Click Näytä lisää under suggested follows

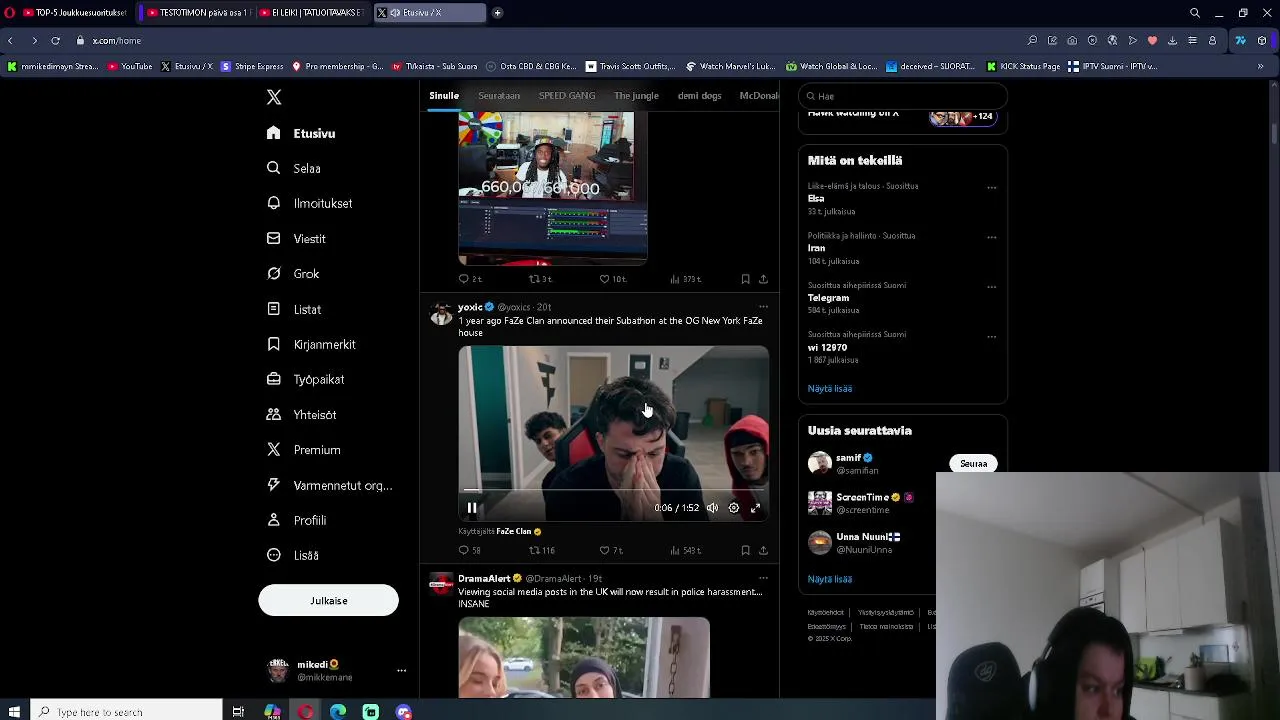[x=830, y=579]
